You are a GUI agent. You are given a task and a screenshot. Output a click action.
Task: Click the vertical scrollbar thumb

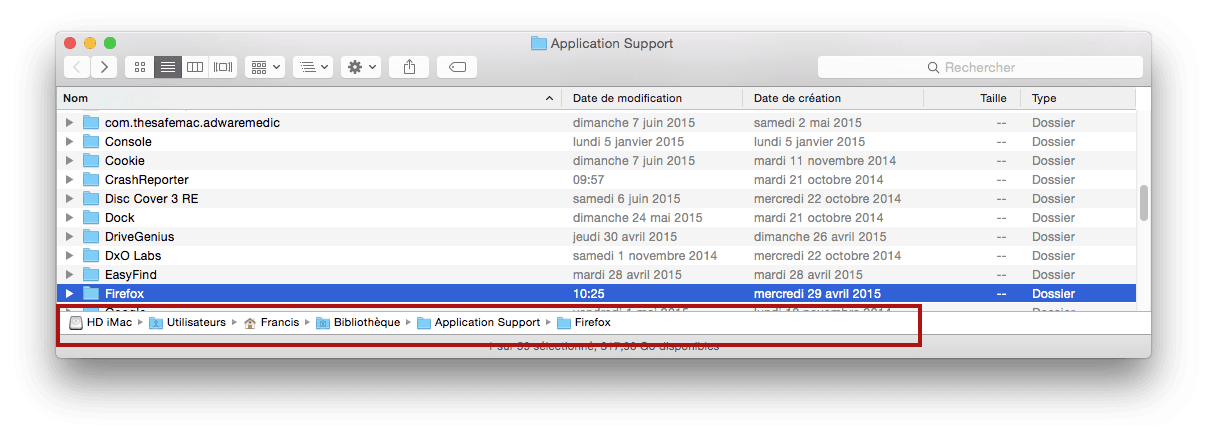[x=1143, y=203]
